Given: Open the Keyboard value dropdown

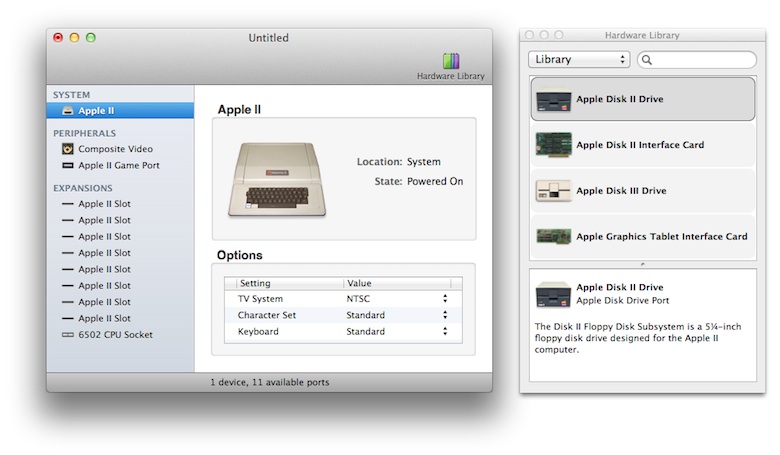Looking at the screenshot, I should click(x=445, y=331).
